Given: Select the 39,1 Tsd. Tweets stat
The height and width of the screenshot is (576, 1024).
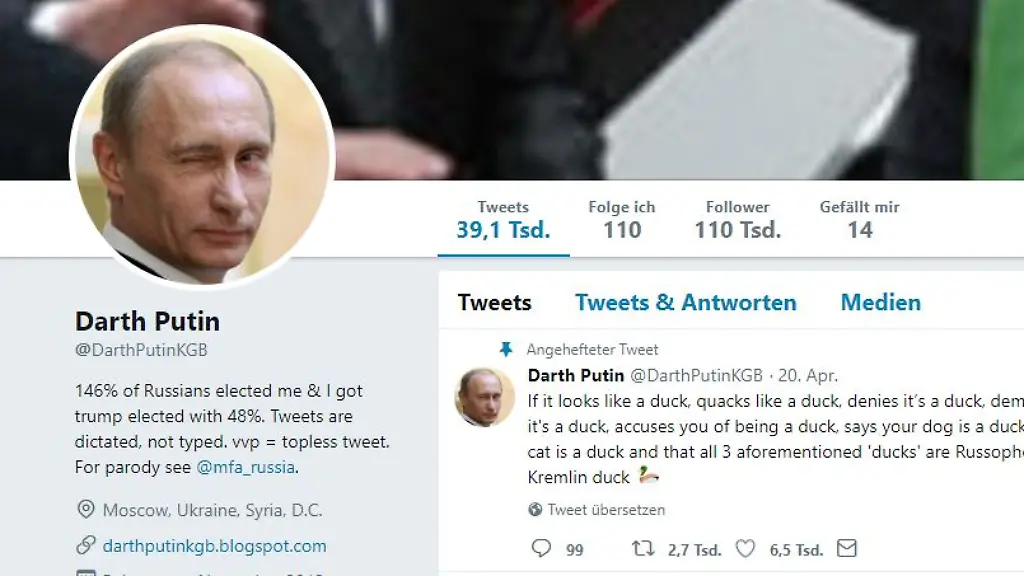Looking at the screenshot, I should [x=503, y=220].
